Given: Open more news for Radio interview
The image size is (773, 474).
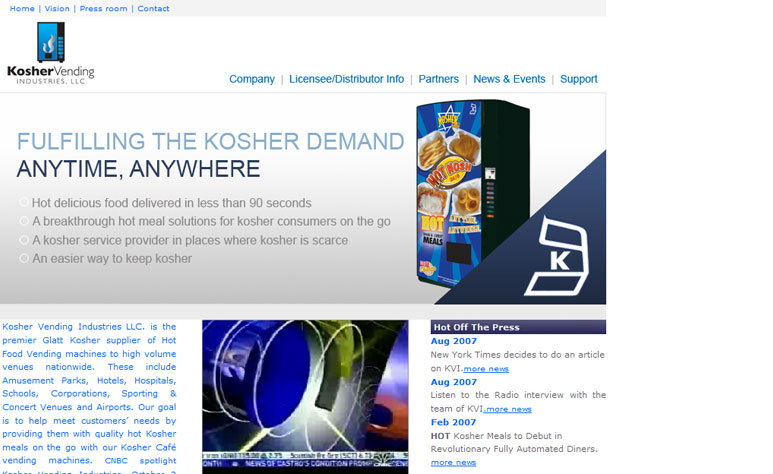Looking at the screenshot, I should click(x=509, y=409).
